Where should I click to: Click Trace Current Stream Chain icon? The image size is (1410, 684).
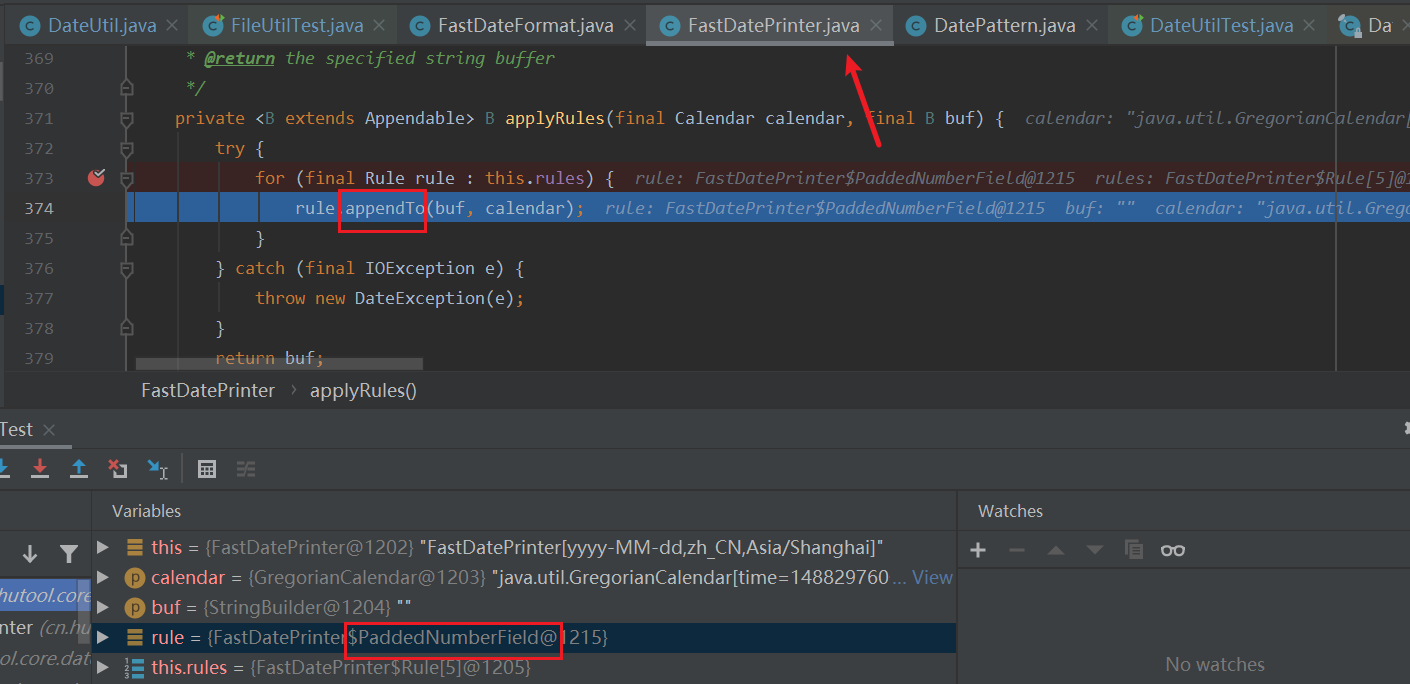(246, 468)
